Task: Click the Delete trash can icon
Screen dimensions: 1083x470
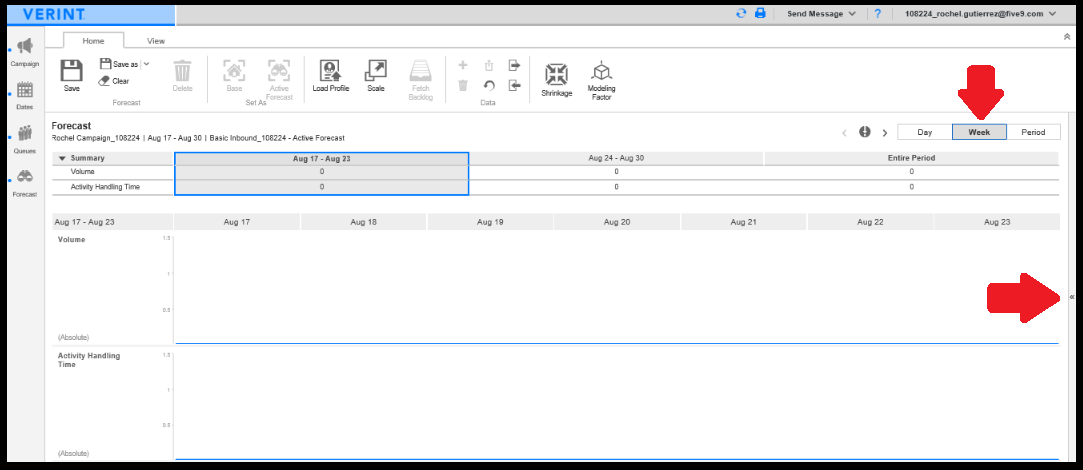Action: coord(182,71)
